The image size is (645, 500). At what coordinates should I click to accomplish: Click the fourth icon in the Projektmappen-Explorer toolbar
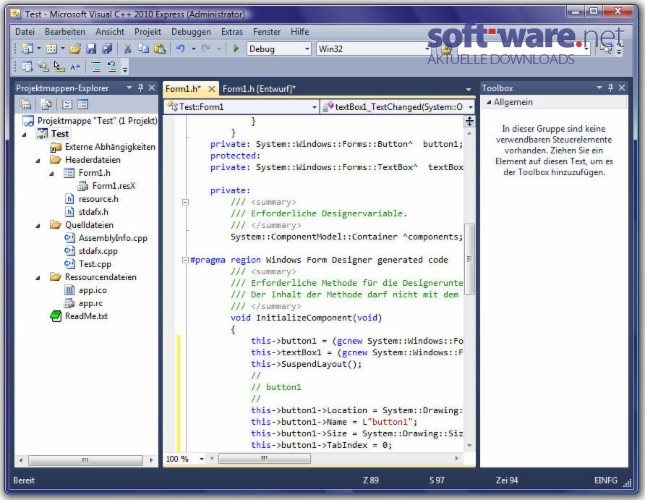(83, 104)
